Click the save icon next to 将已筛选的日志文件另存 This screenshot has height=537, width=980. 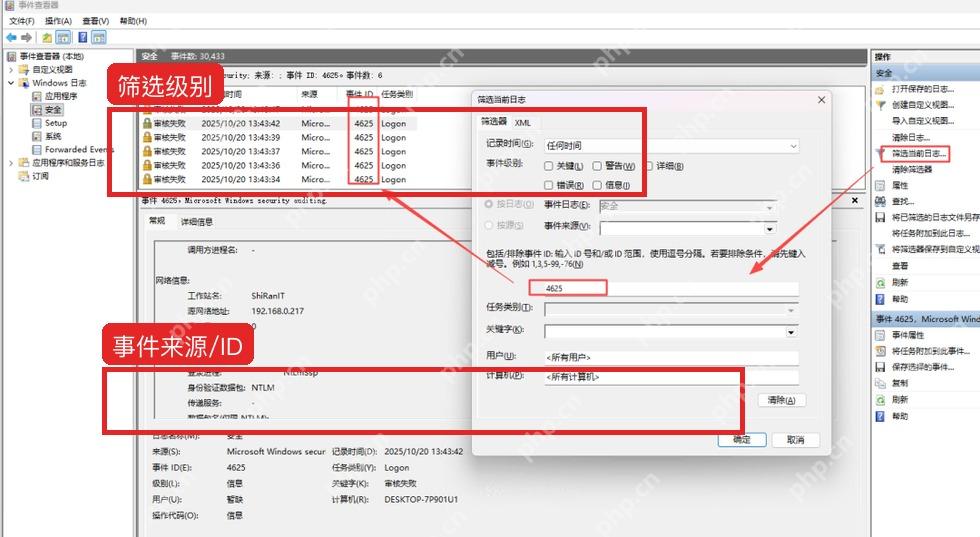(880, 218)
